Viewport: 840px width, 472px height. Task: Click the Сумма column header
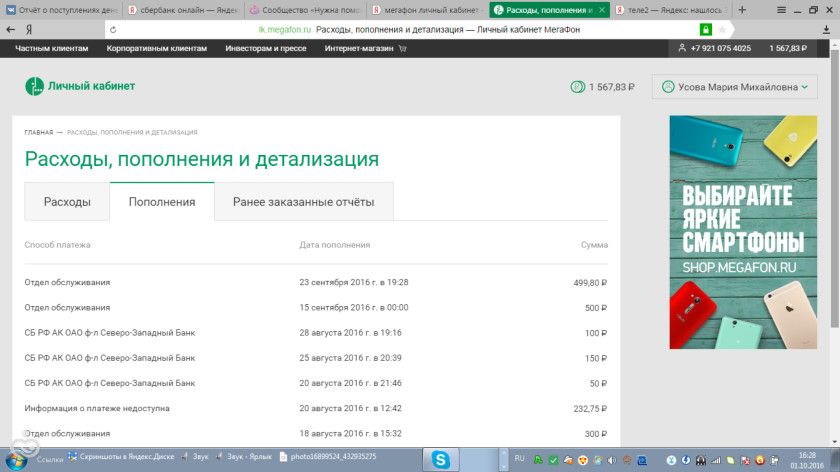click(594, 245)
